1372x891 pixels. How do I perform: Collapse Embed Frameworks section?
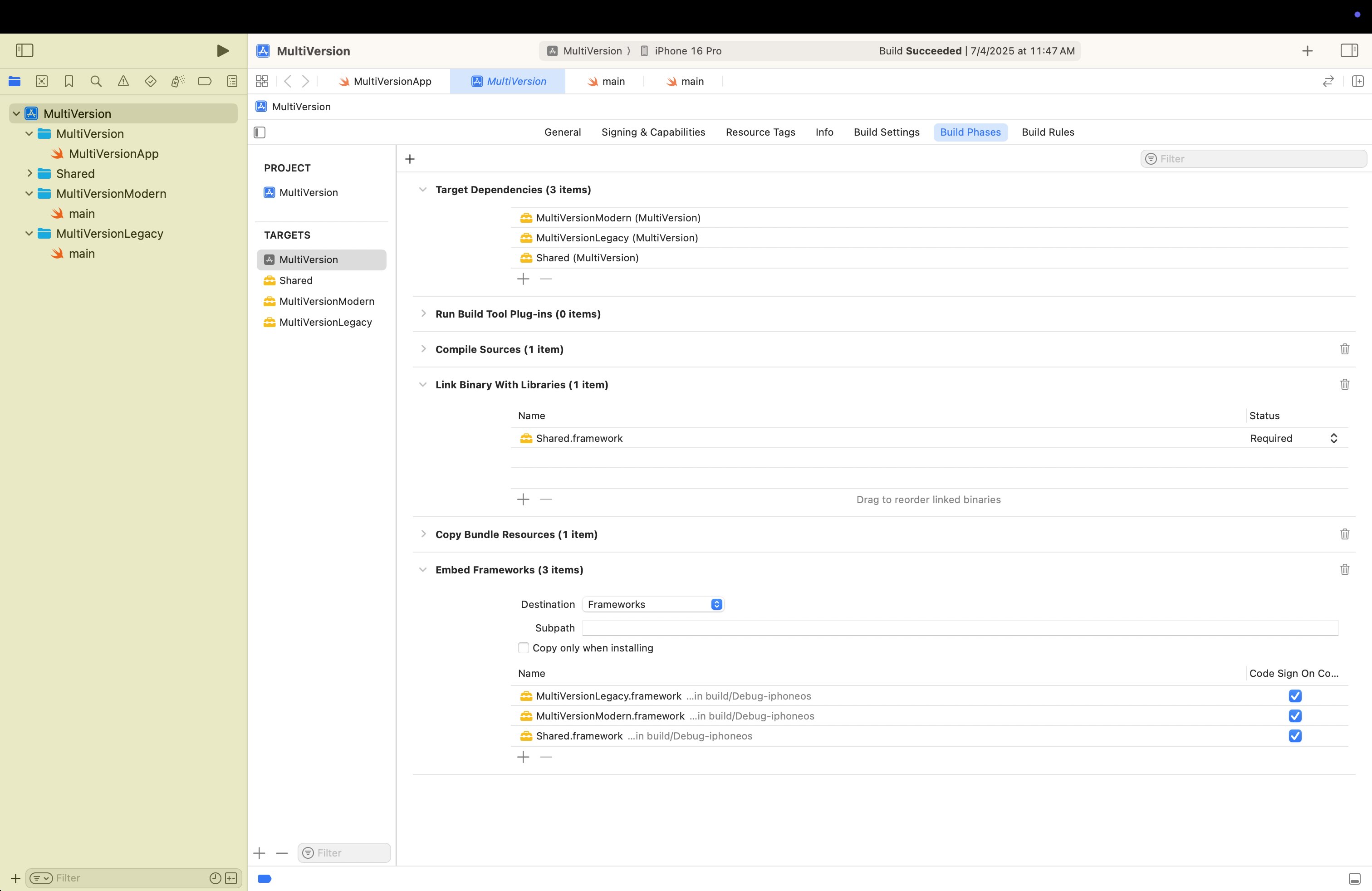(422, 569)
